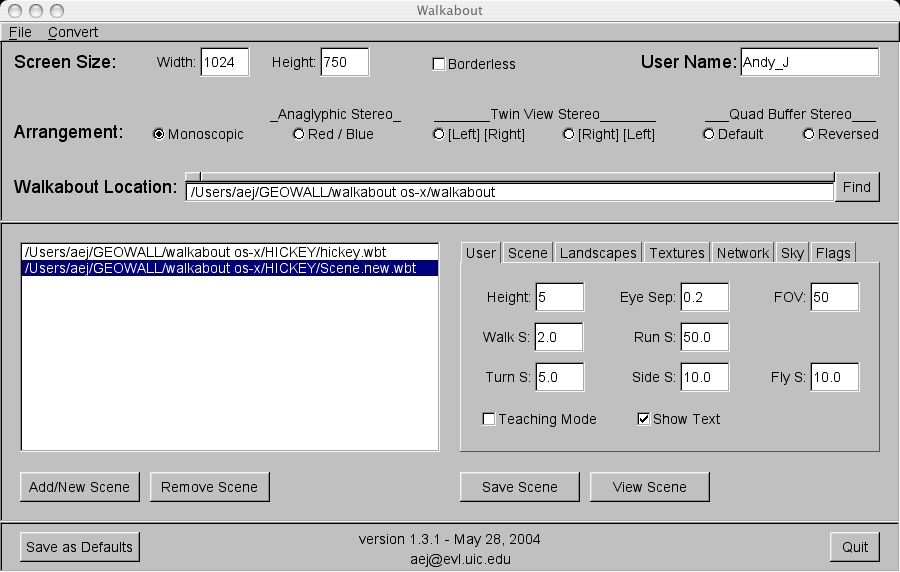Select the Scene.new.wbt entry in list
The width and height of the screenshot is (900, 572).
(x=230, y=269)
